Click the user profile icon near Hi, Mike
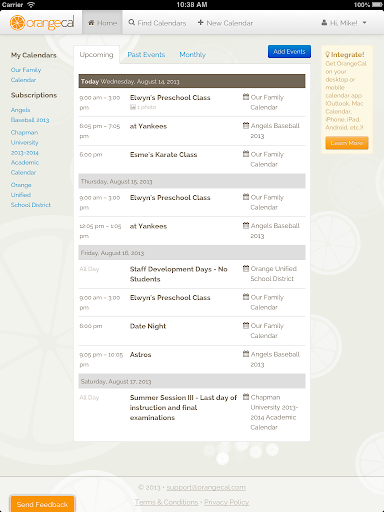The width and height of the screenshot is (384, 512). [x=324, y=23]
